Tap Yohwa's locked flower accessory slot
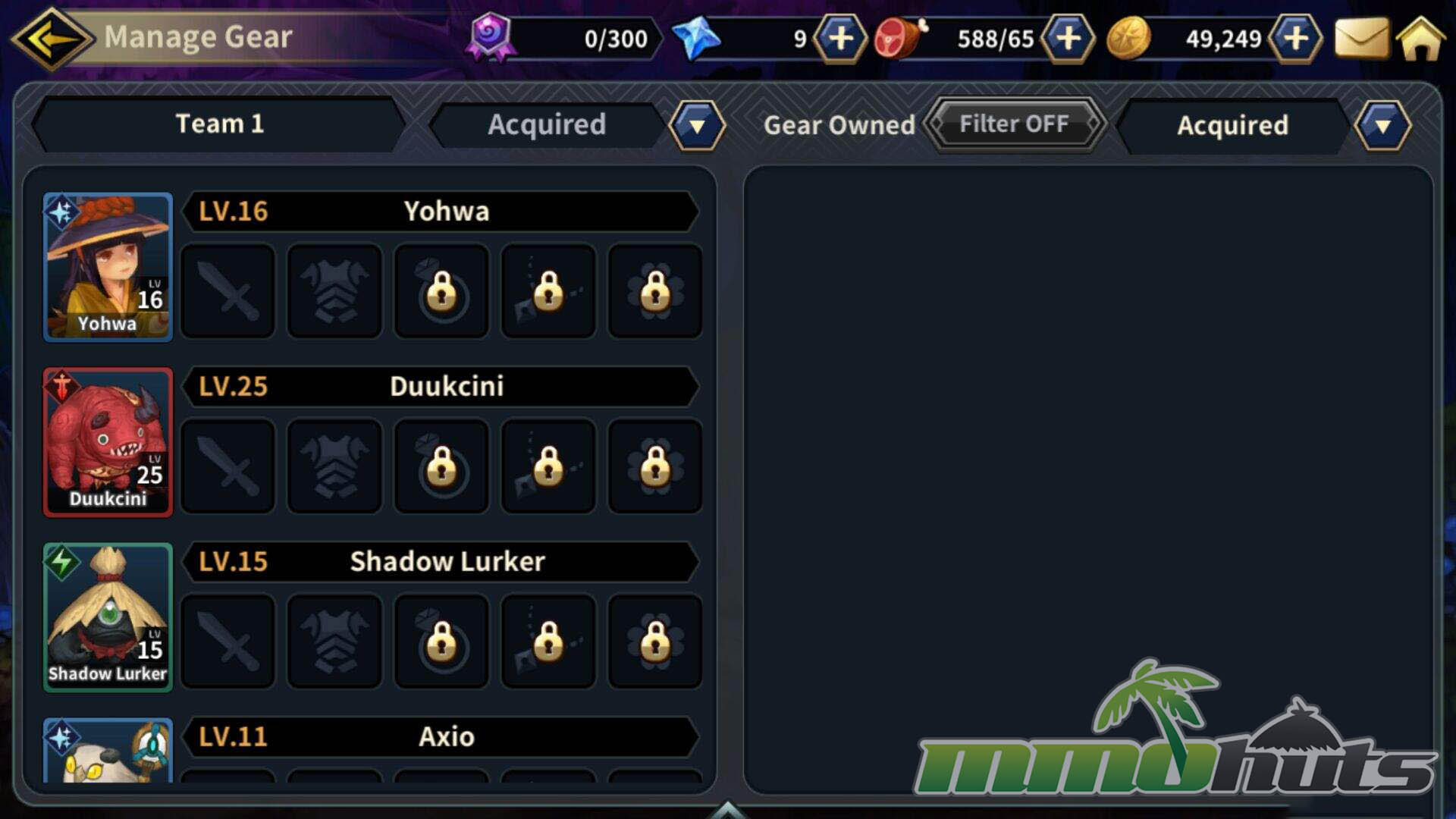Image resolution: width=1456 pixels, height=819 pixels. (x=655, y=290)
